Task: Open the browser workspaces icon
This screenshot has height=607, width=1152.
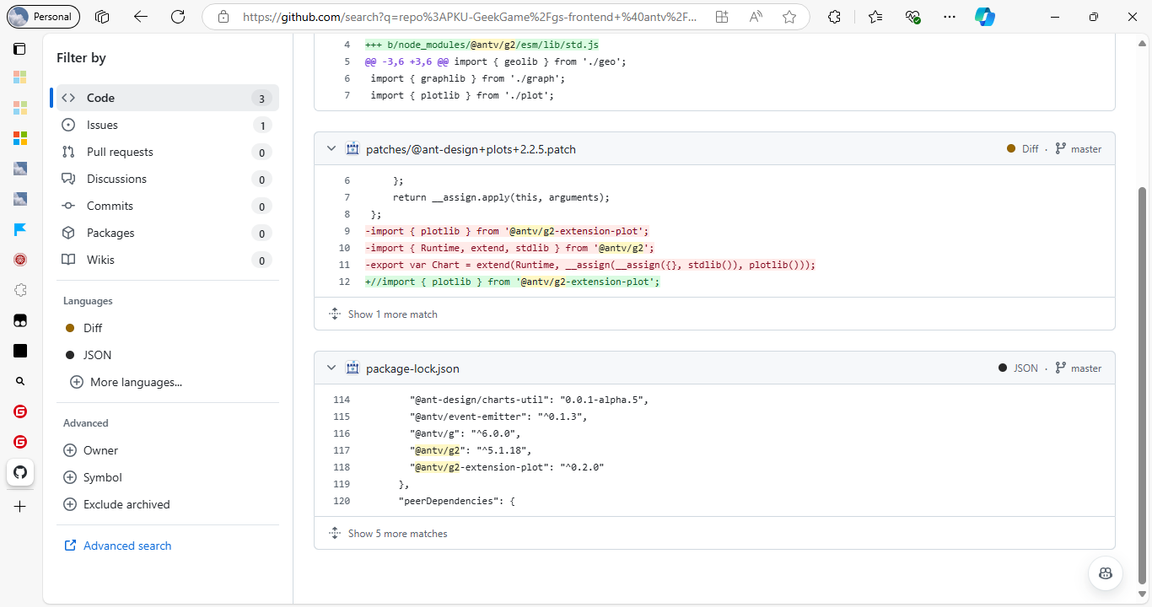Action: coord(102,17)
